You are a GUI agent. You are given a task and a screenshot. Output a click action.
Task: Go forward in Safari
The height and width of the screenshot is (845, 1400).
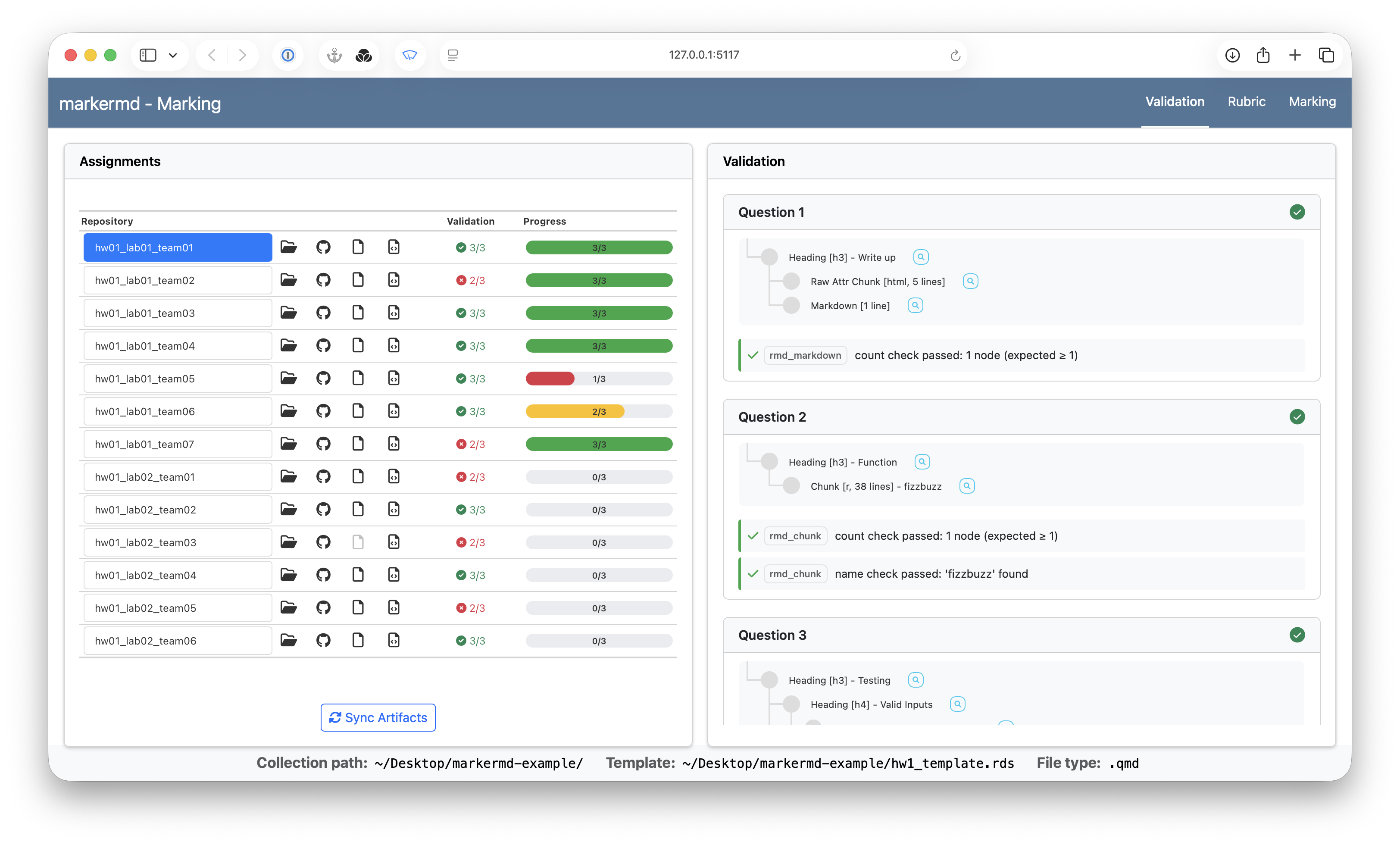point(243,55)
